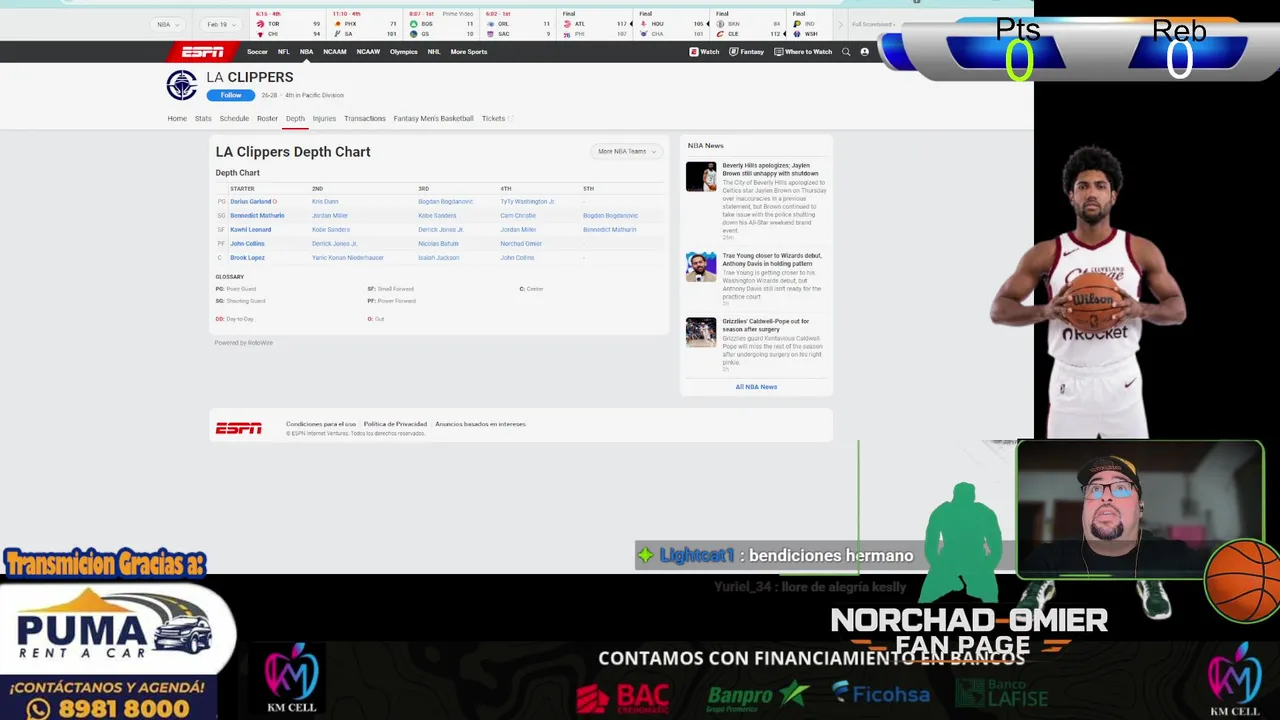Open the BKN vs CLE final score

[748, 24]
